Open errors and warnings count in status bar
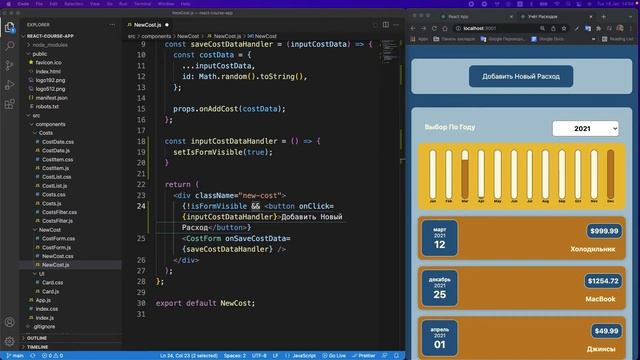Viewport: 640px width, 360px height. pos(53,356)
